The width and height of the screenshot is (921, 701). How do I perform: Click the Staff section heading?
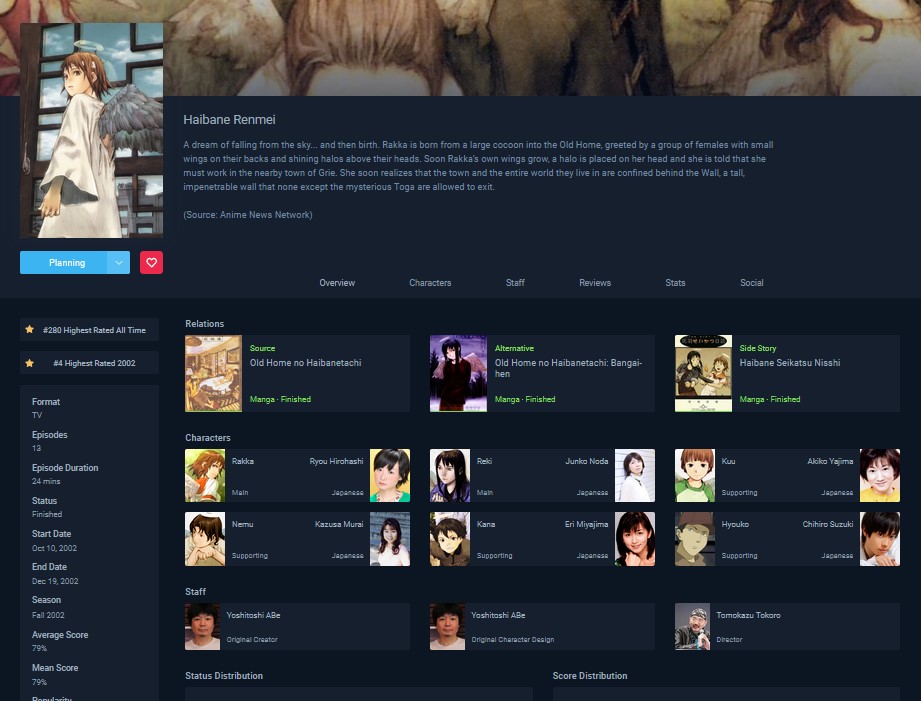(x=196, y=592)
